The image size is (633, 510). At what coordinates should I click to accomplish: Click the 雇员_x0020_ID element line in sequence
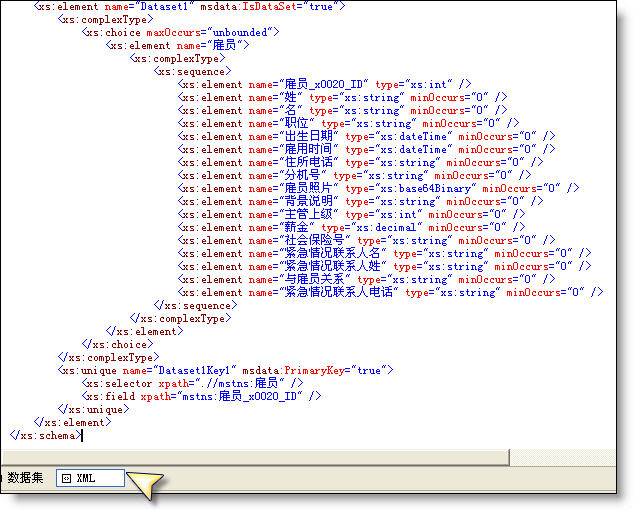(324, 84)
